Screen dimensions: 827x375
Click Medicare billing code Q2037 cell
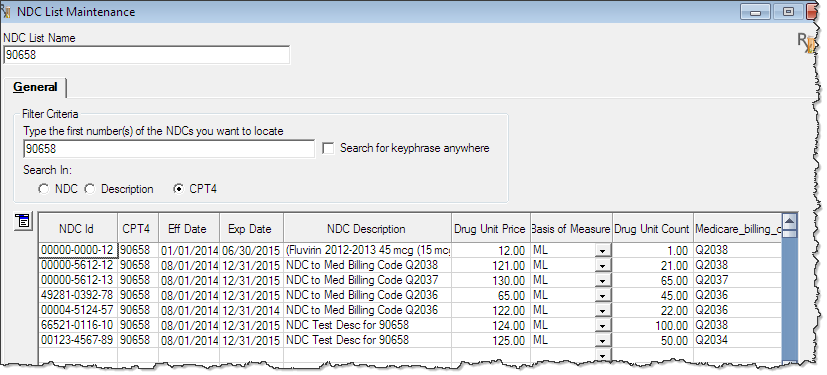click(737, 280)
